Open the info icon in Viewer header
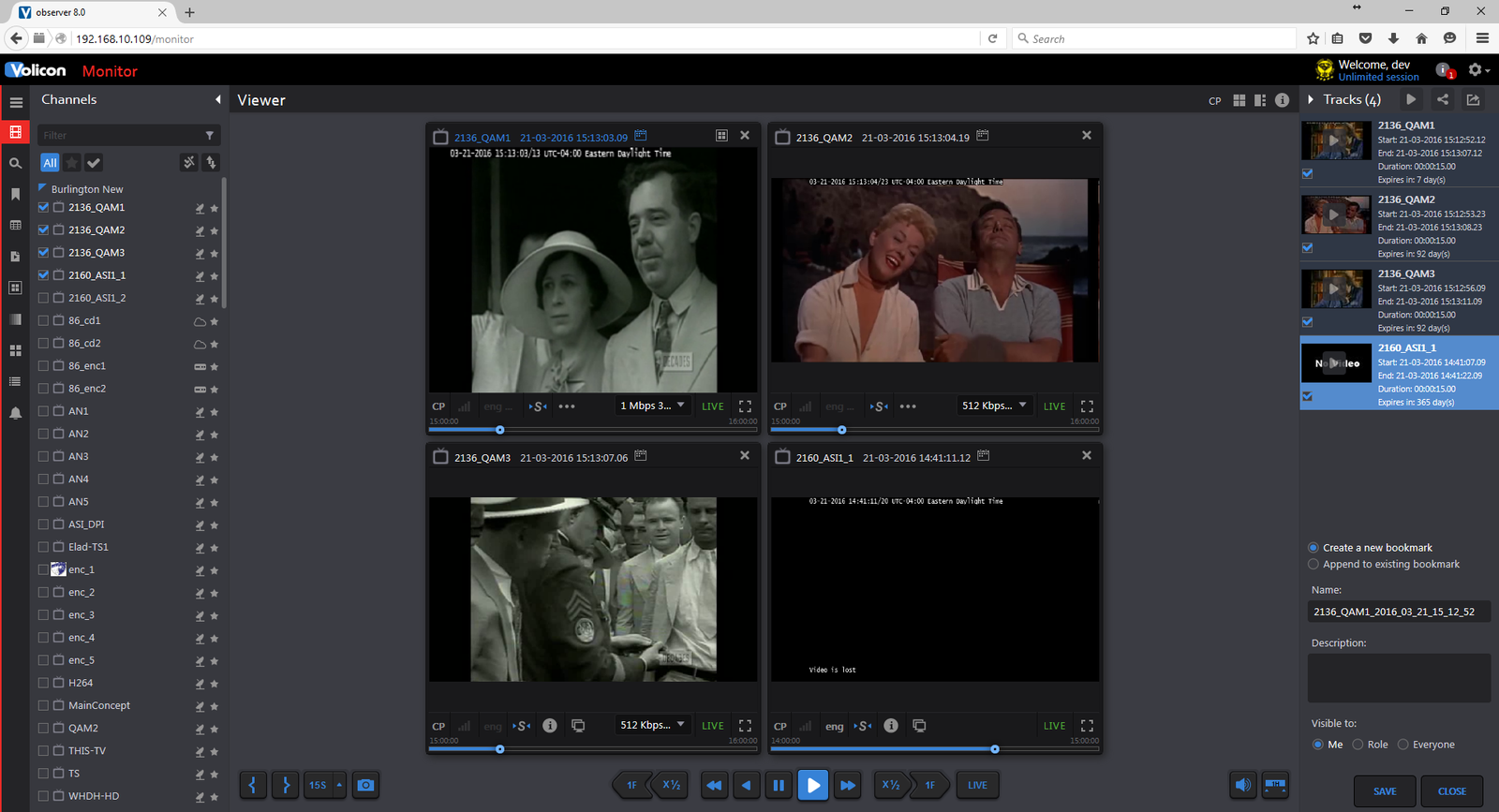 click(x=1282, y=100)
